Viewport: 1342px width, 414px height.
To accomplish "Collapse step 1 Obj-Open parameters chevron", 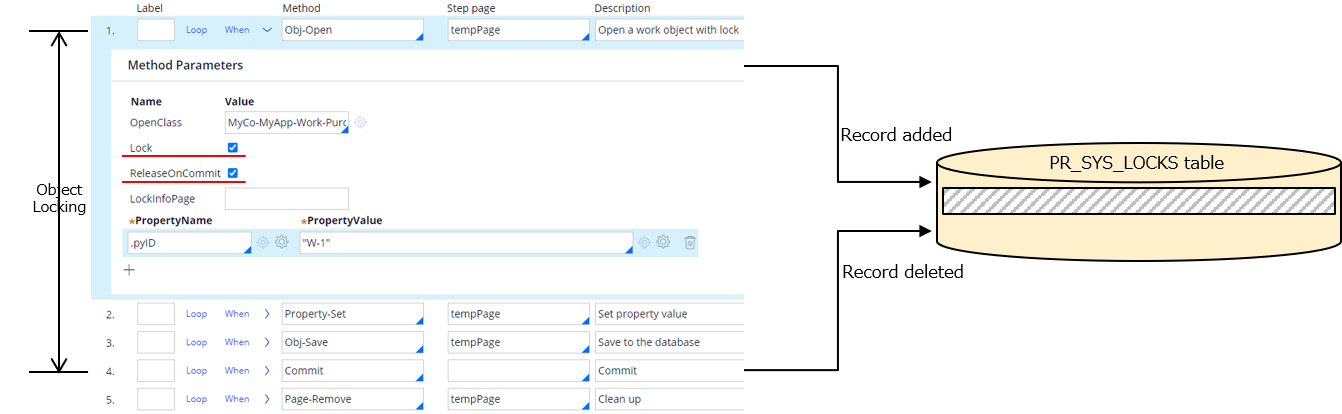I will click(x=267, y=30).
